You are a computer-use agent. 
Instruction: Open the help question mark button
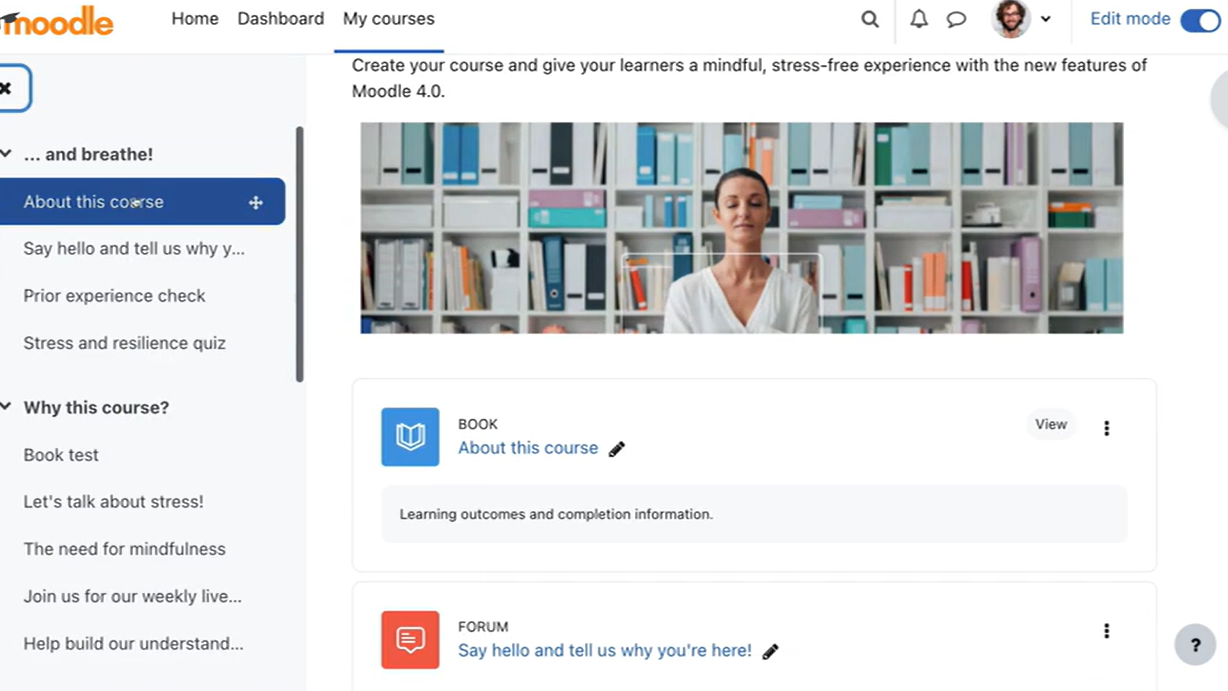coord(1195,645)
